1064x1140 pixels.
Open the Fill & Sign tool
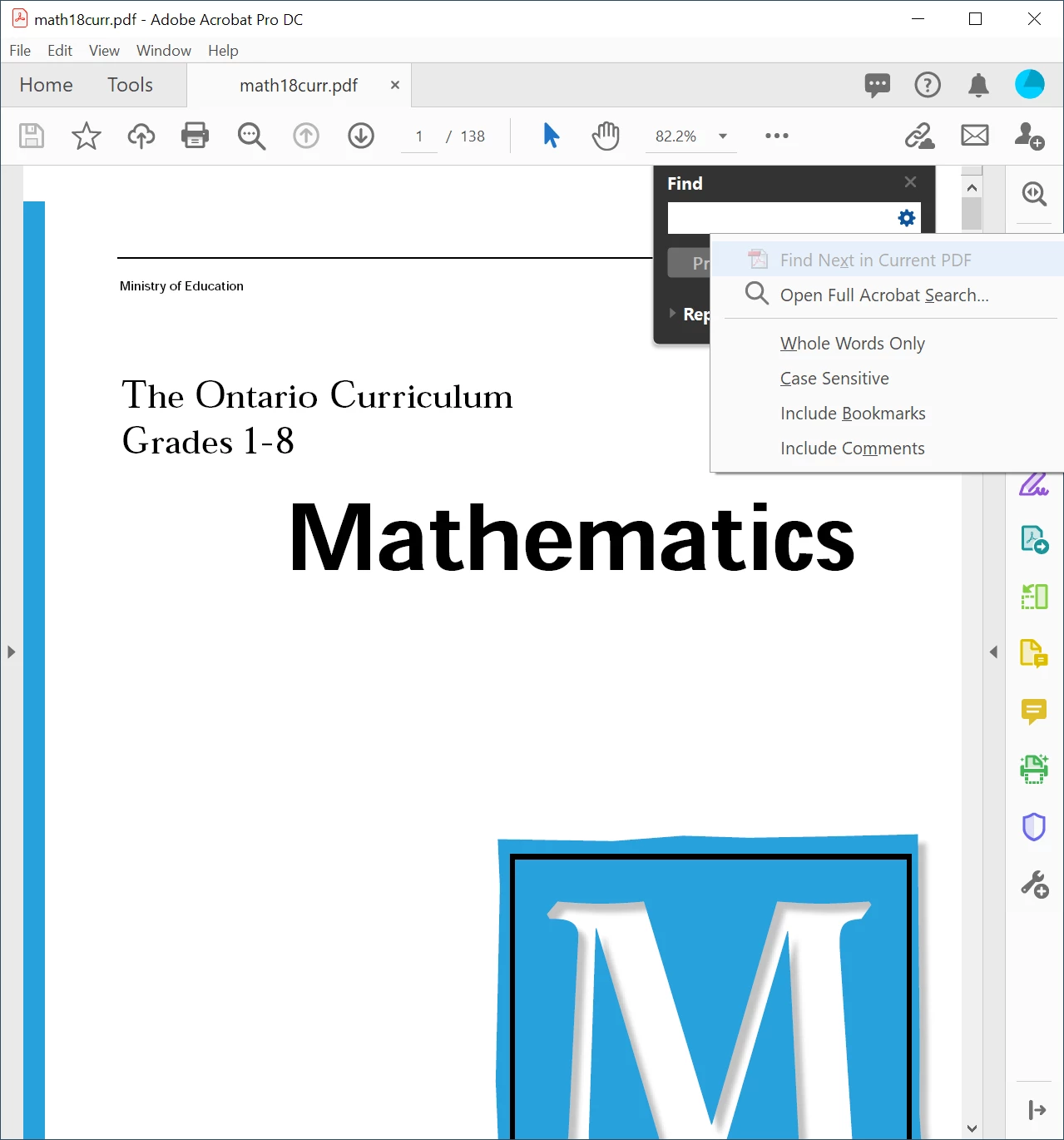(x=1034, y=483)
